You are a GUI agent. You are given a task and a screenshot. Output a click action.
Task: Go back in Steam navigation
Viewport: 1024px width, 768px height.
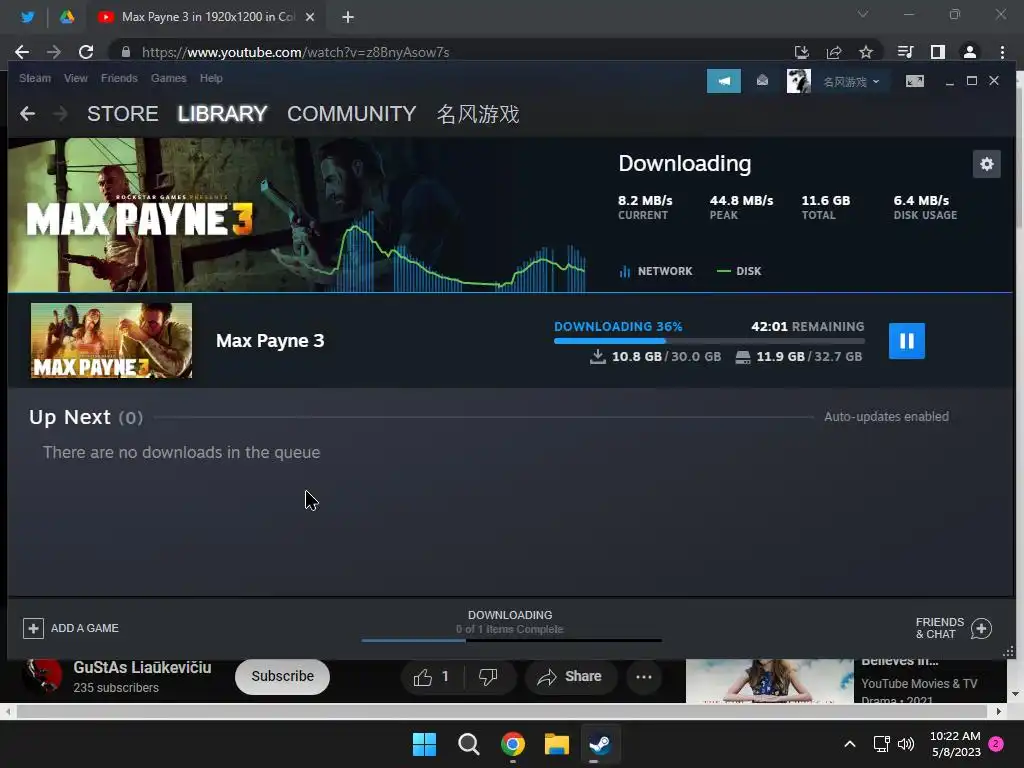click(x=27, y=114)
